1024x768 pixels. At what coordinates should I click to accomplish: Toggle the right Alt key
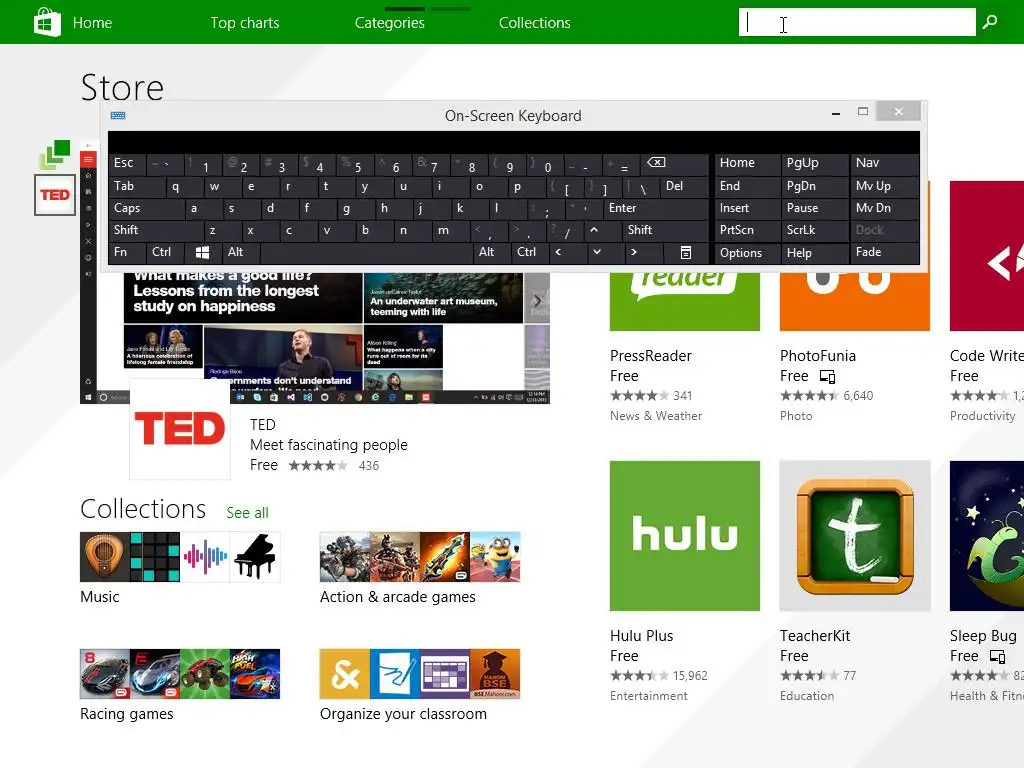point(492,252)
